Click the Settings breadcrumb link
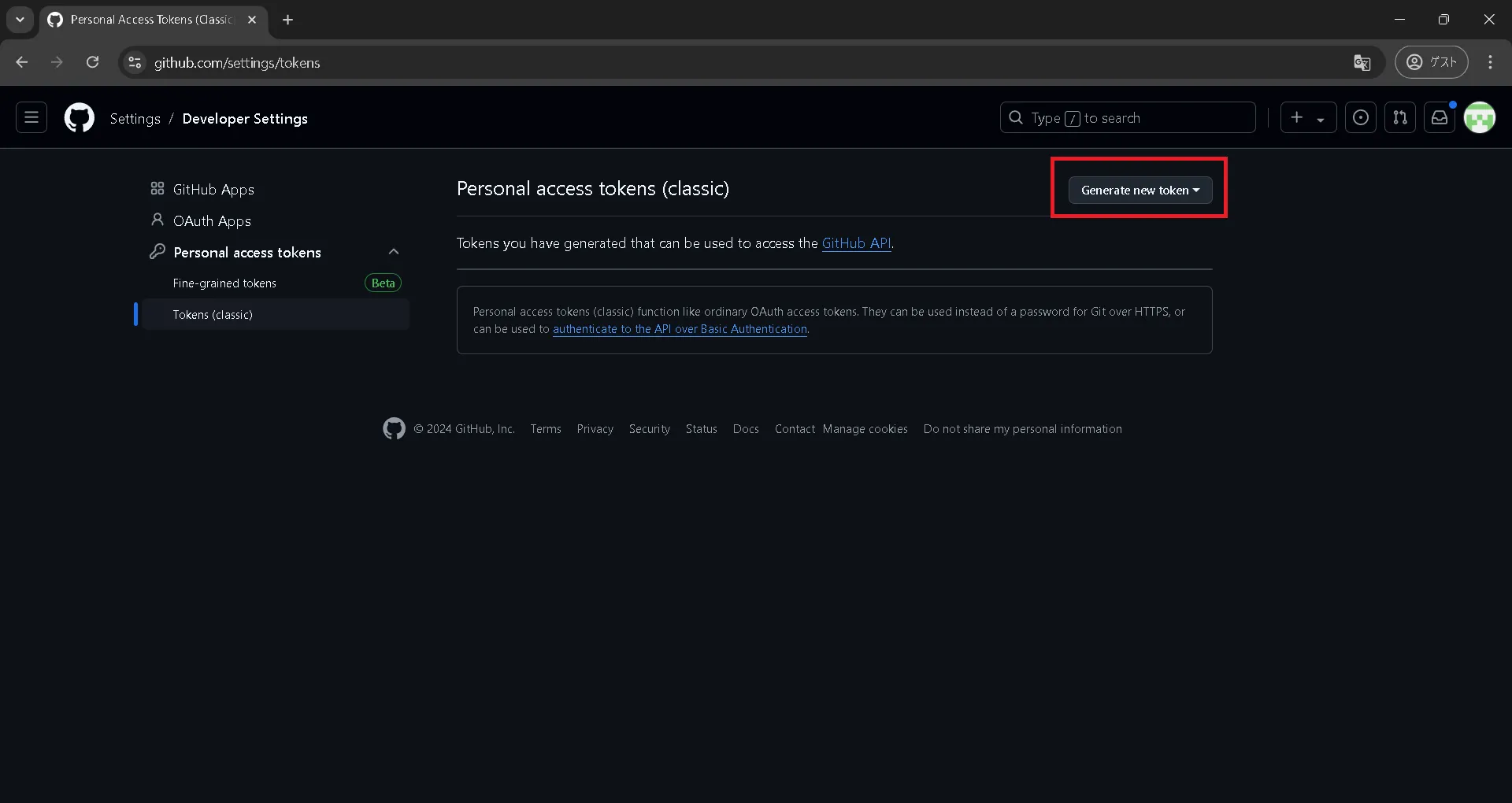 coord(135,119)
